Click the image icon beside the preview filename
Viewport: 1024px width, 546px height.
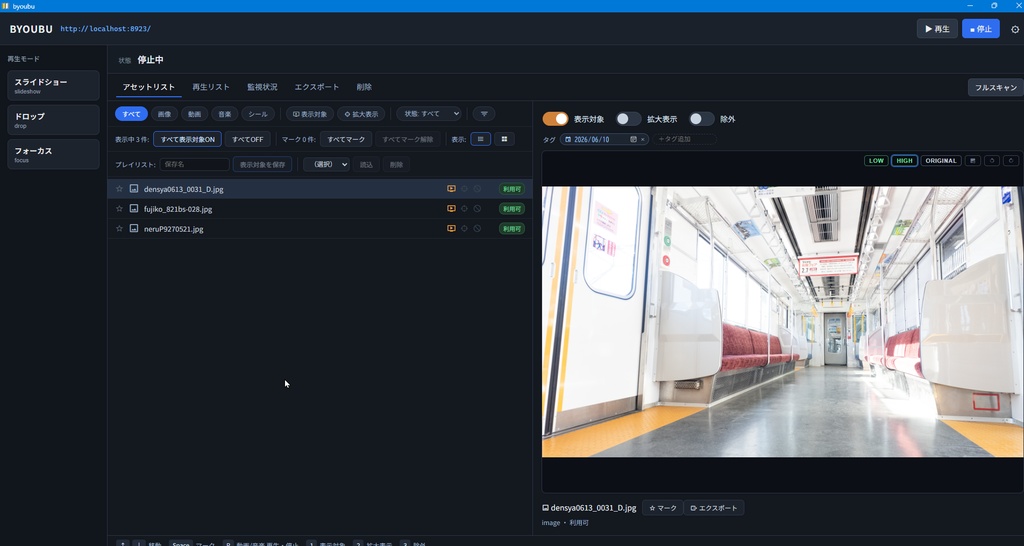(545, 507)
